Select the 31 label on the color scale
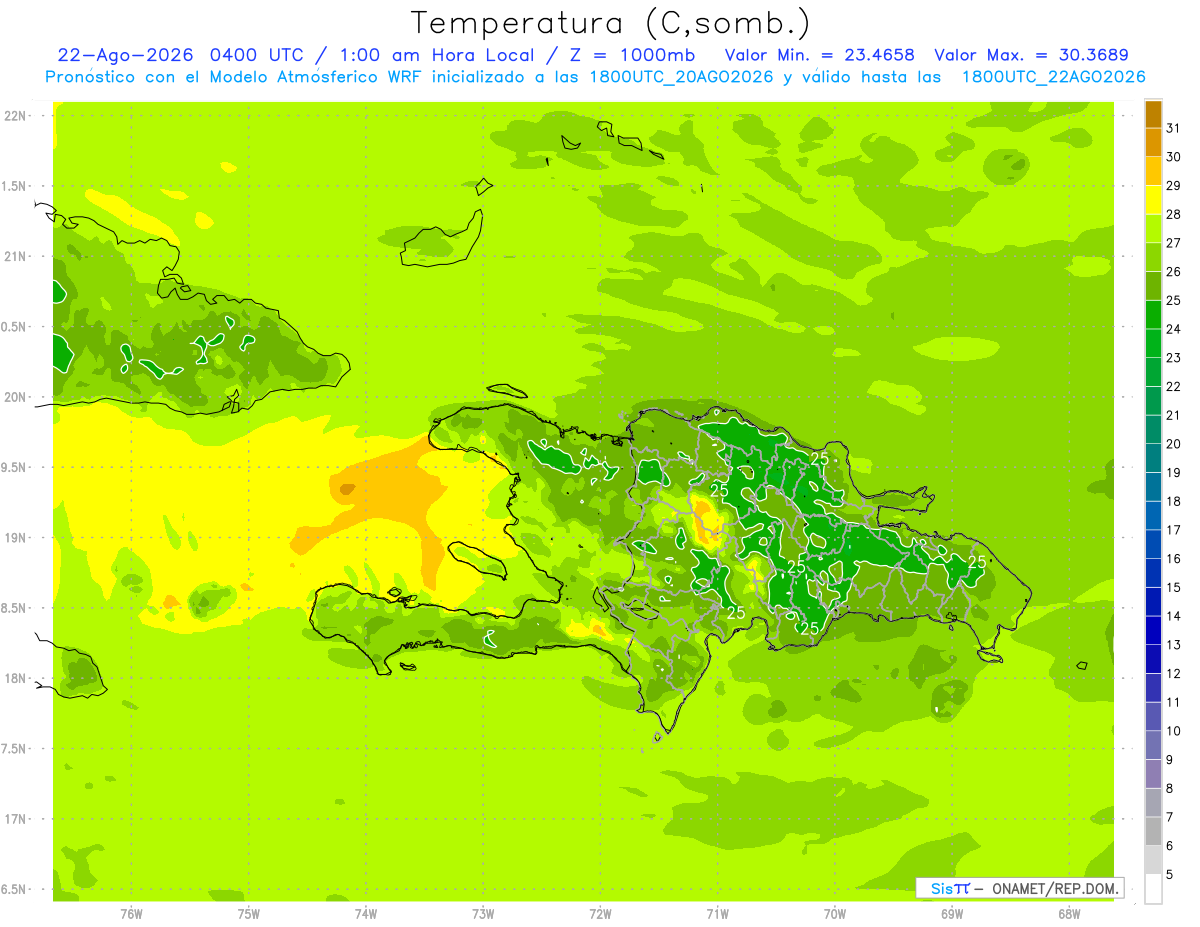The width and height of the screenshot is (1200, 927). [x=1173, y=127]
